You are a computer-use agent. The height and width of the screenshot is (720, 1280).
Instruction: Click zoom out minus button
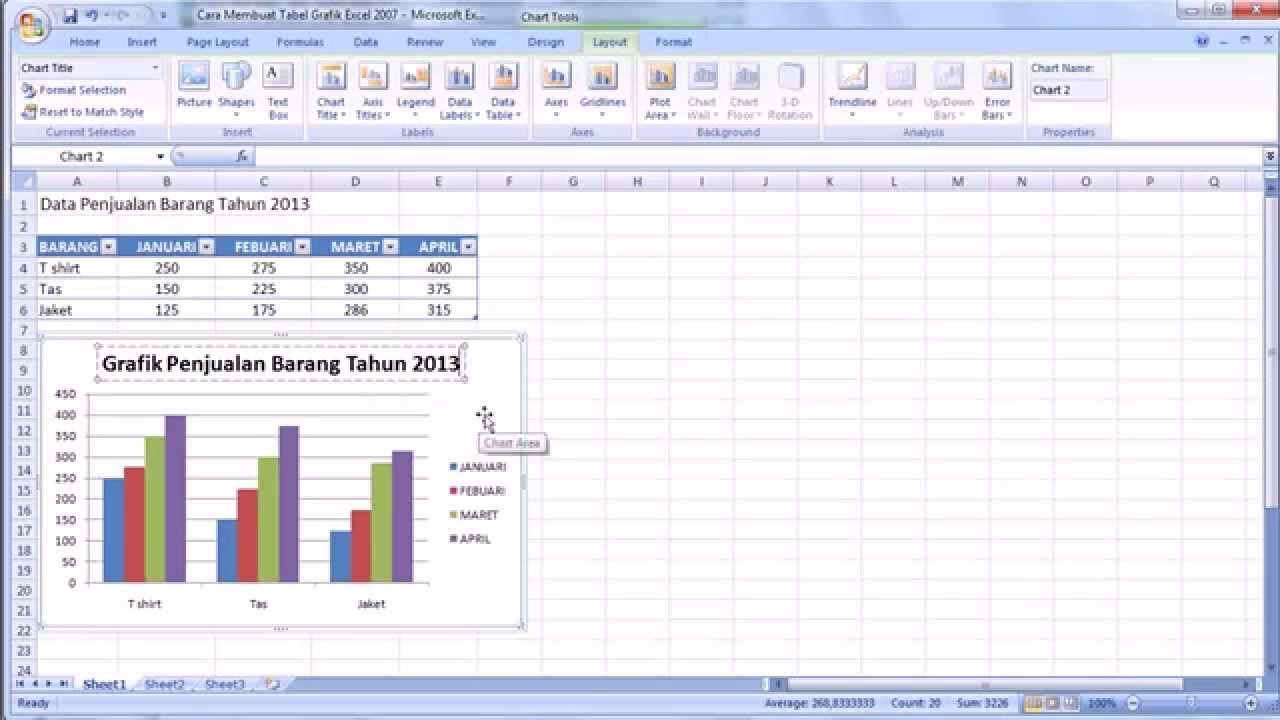(x=1132, y=703)
